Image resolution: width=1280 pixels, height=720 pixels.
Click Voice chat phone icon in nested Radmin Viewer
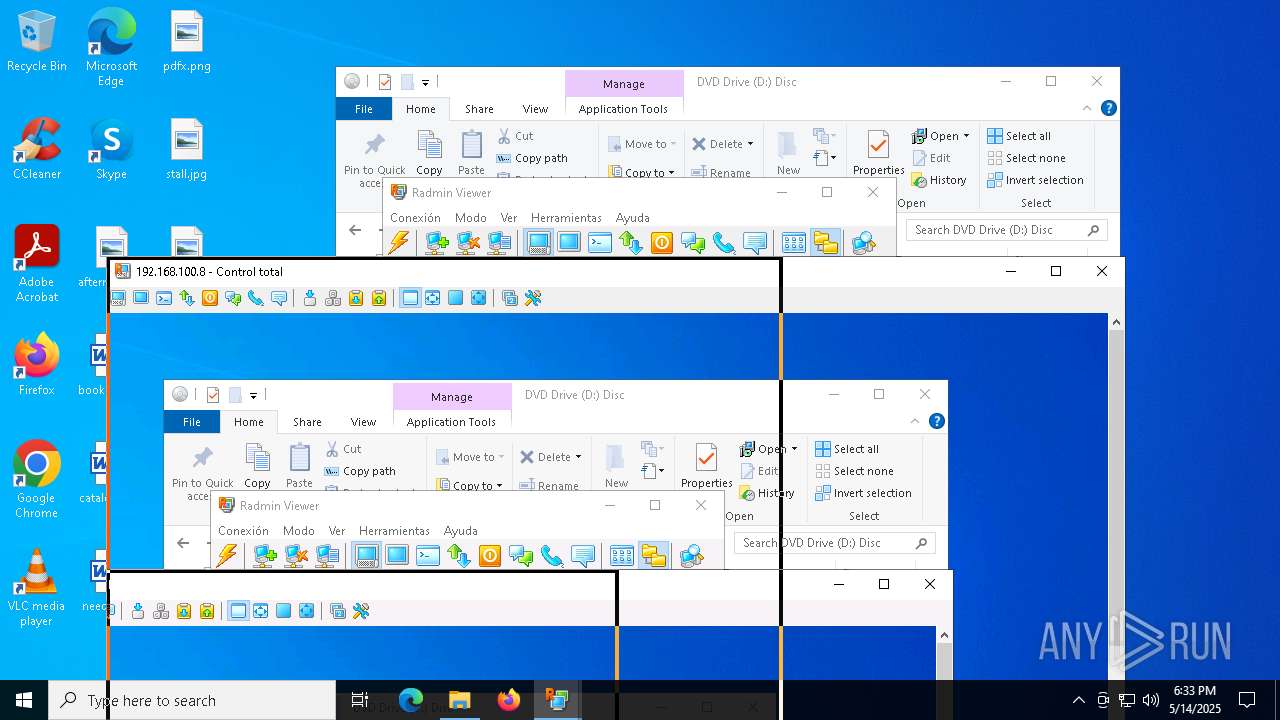(x=552, y=555)
